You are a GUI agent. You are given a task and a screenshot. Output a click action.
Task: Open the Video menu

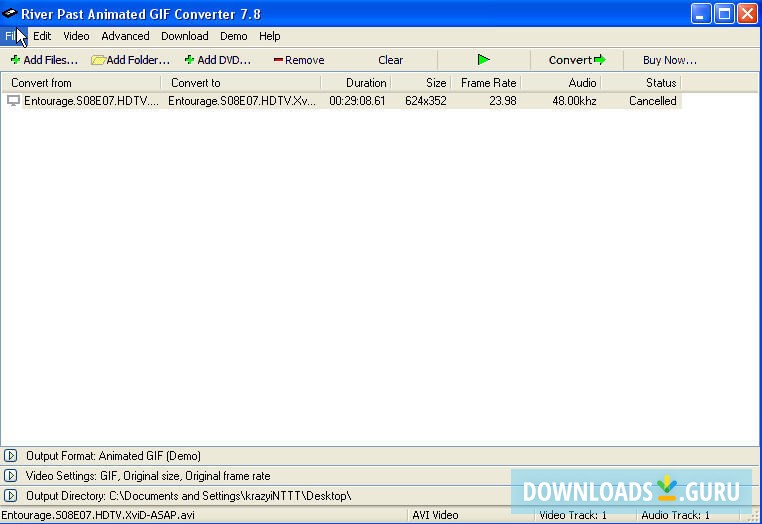coord(76,36)
